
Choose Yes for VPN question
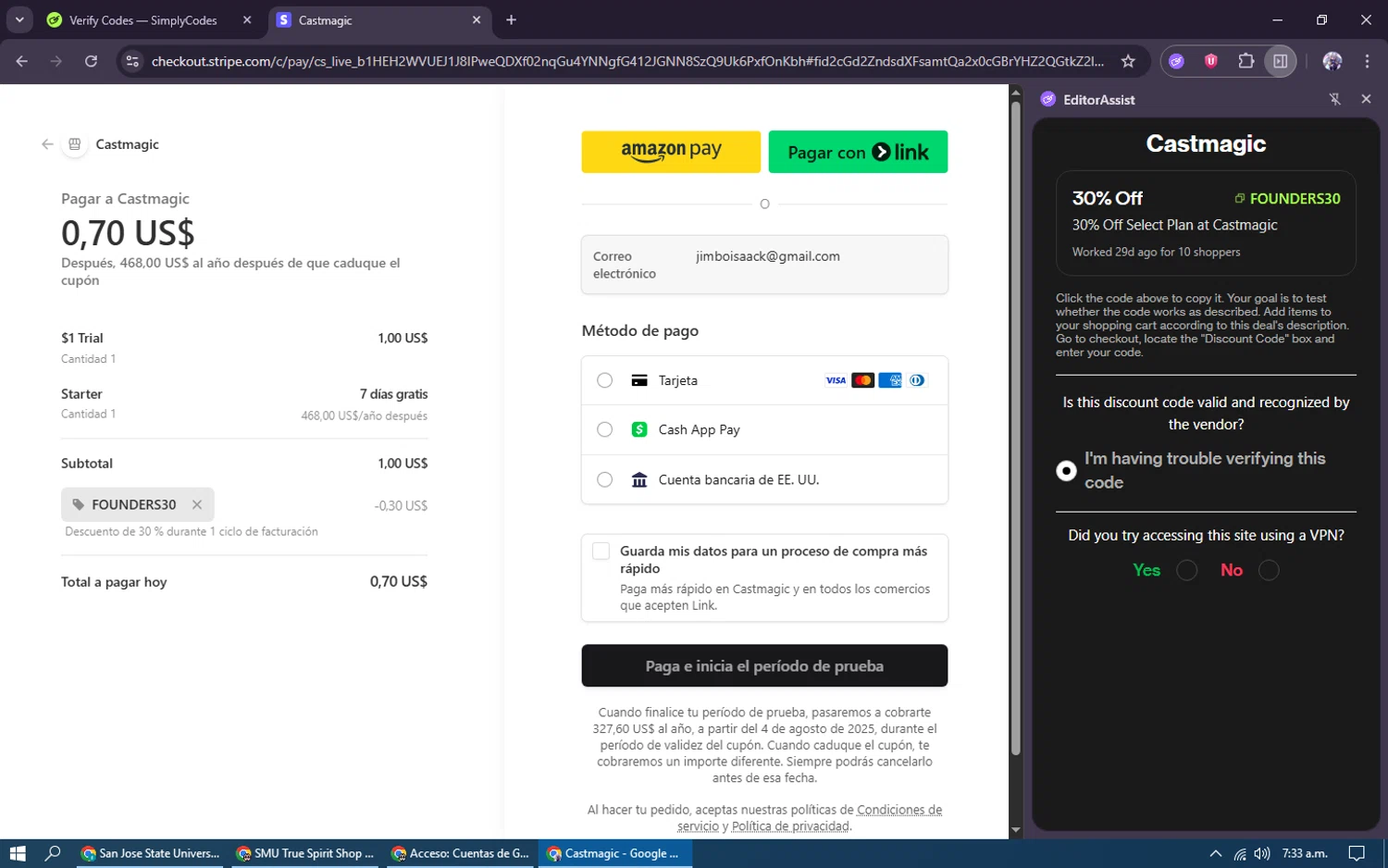pos(1187,570)
